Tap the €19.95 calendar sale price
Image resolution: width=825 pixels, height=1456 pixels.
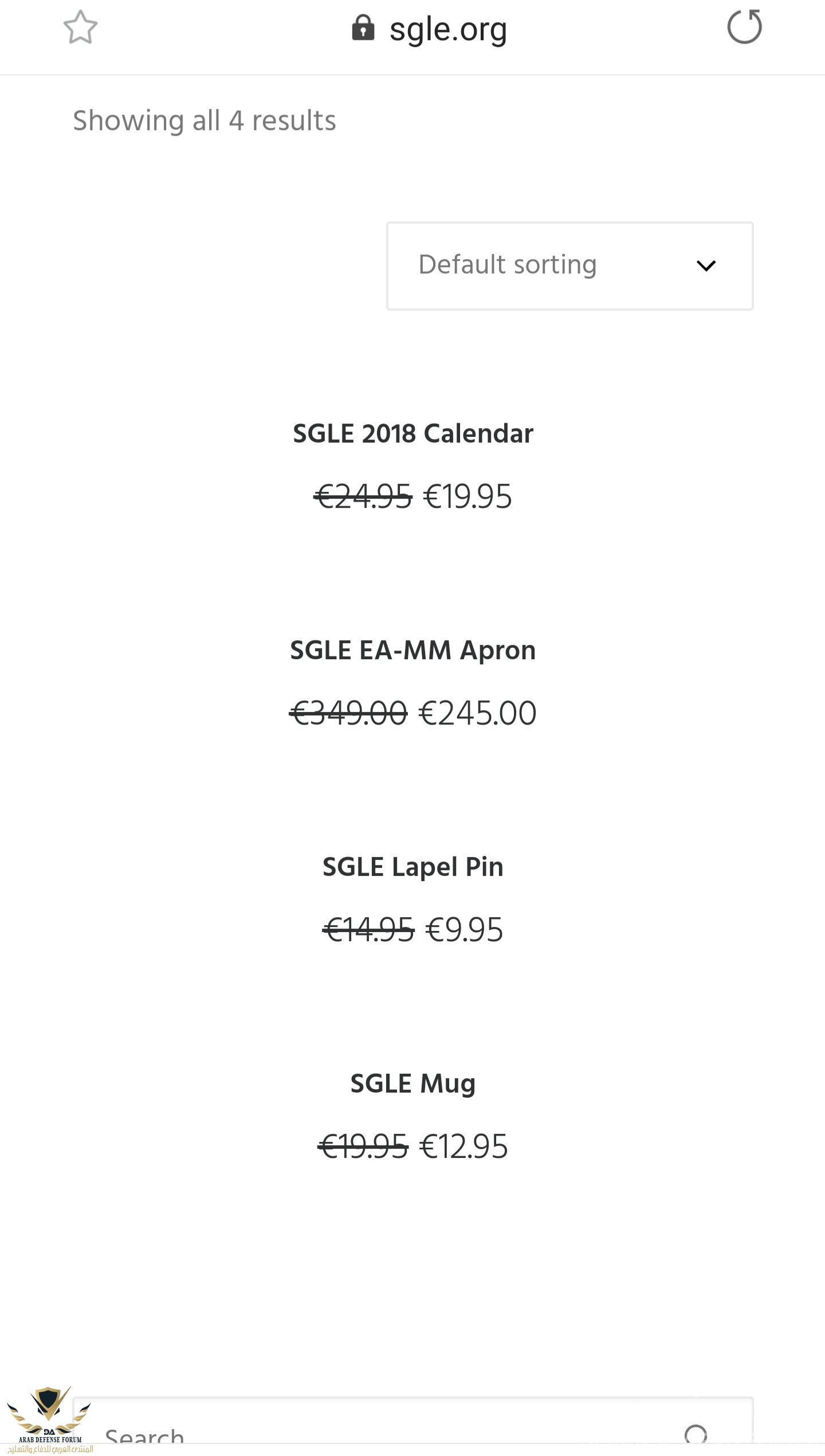467,496
